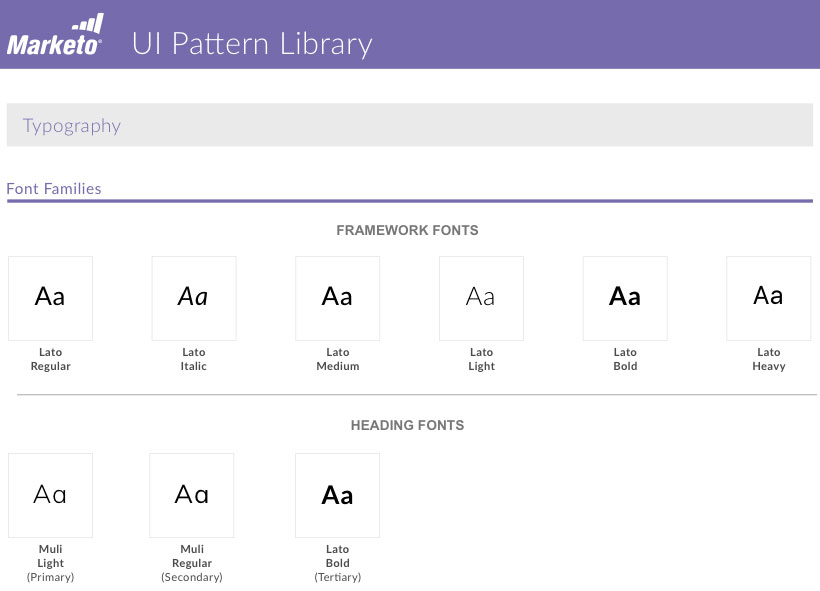The image size is (820, 591).
Task: Click the Muli Regular (Secondary) caption
Action: click(x=192, y=563)
